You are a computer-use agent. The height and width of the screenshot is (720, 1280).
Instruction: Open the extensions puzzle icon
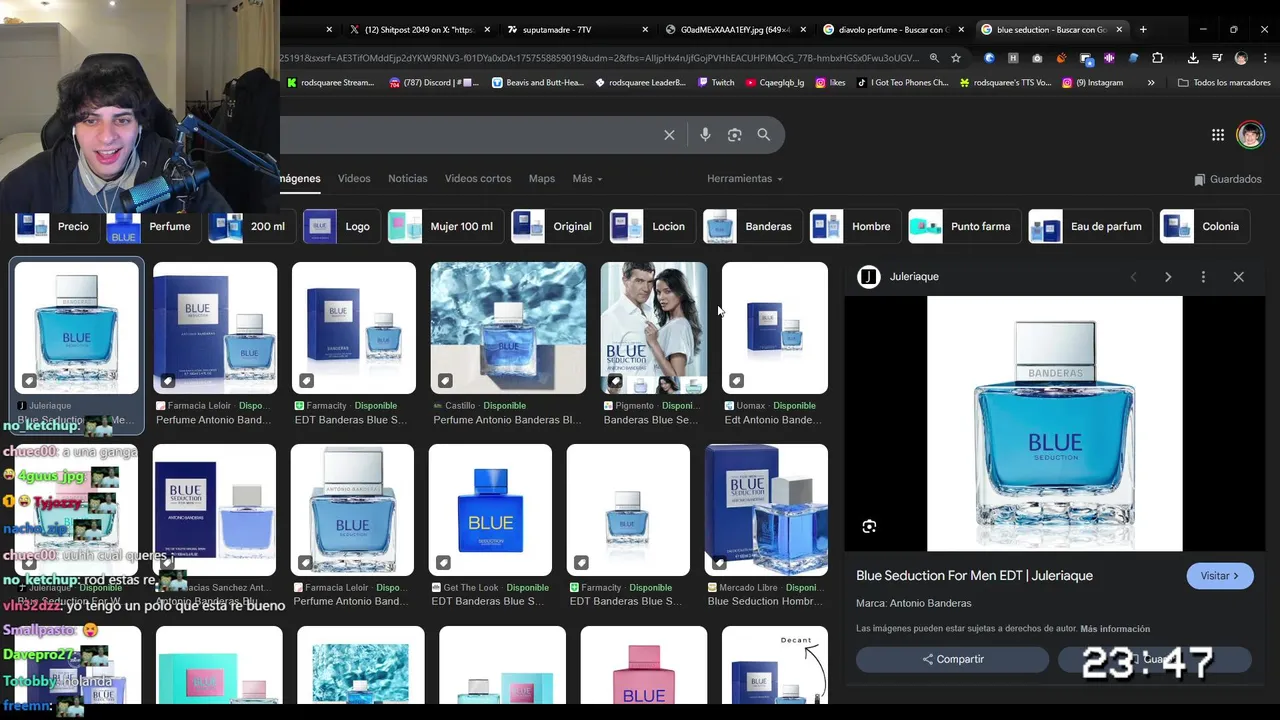[1157, 58]
